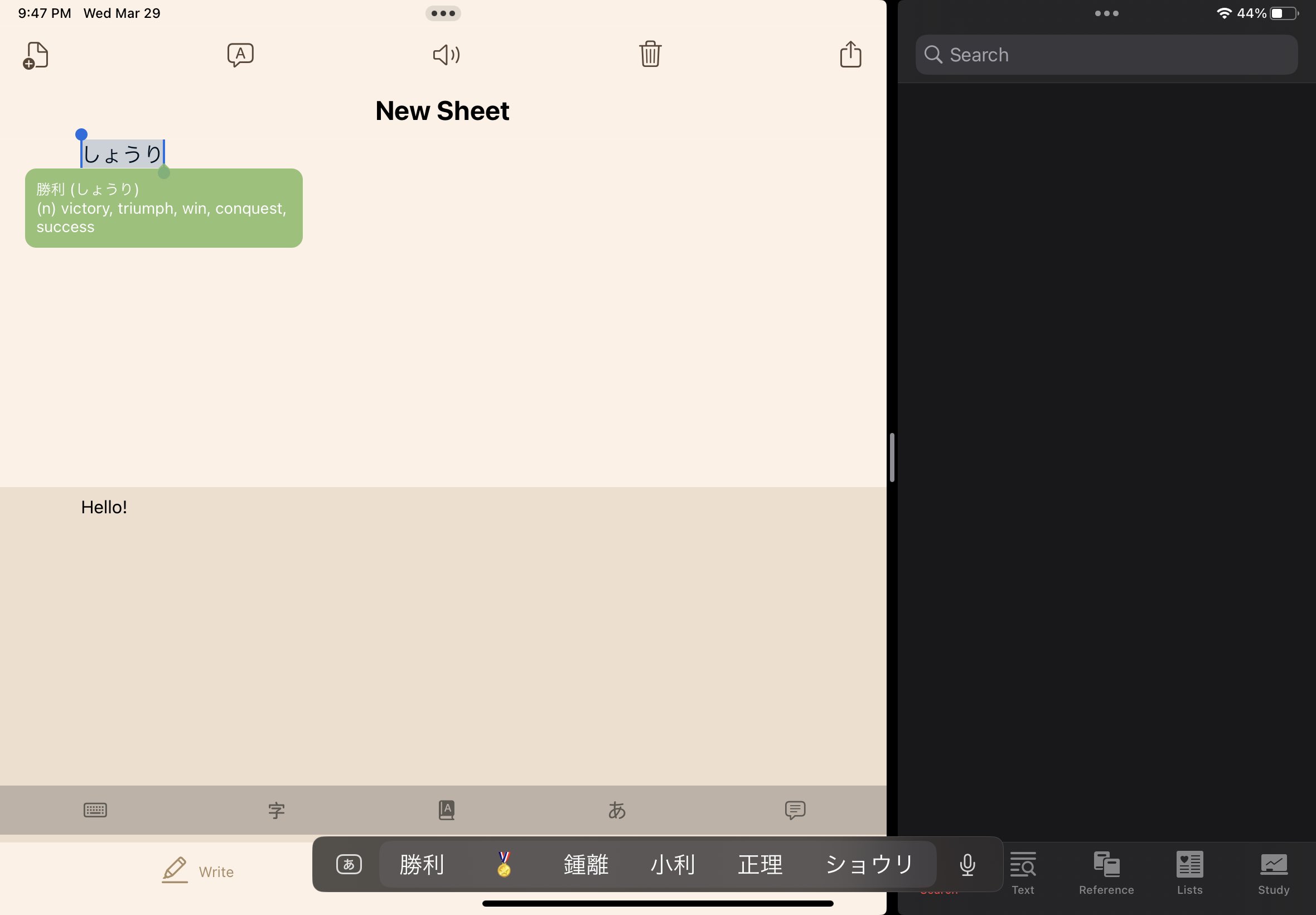This screenshot has height=915, width=1316.
Task: Open the comment bubble icon in toolbar
Action: click(x=795, y=810)
